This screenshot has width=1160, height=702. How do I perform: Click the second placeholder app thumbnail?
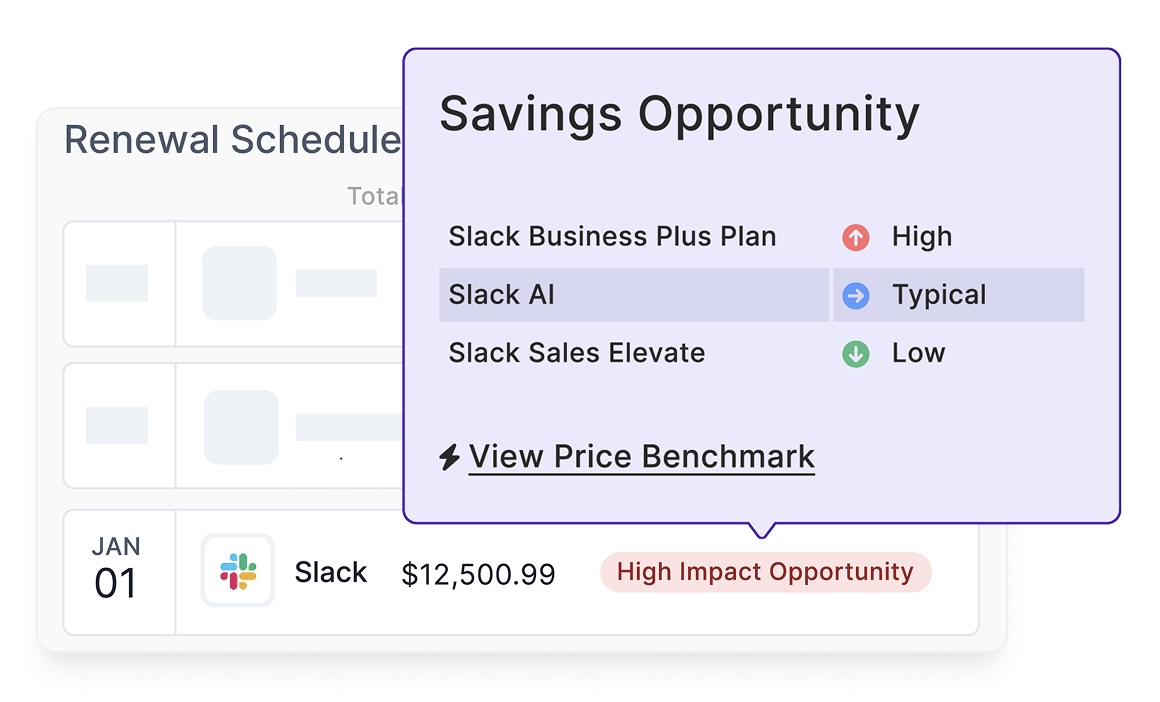pyautogui.click(x=241, y=426)
